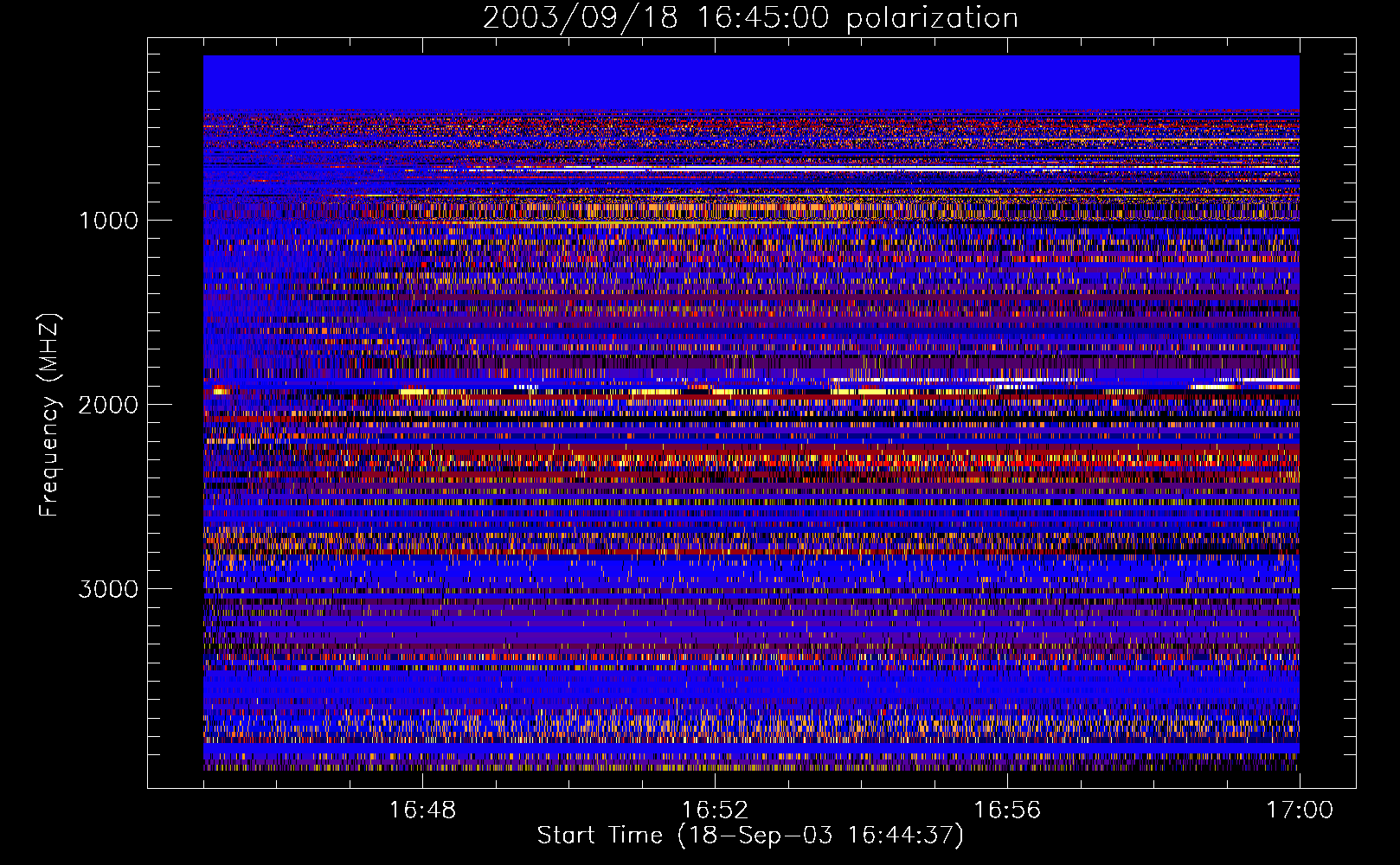Viewport: 1400px width, 865px height.
Task: Click the 'Frequency (MHZ)' axis label
Action: 50,416
